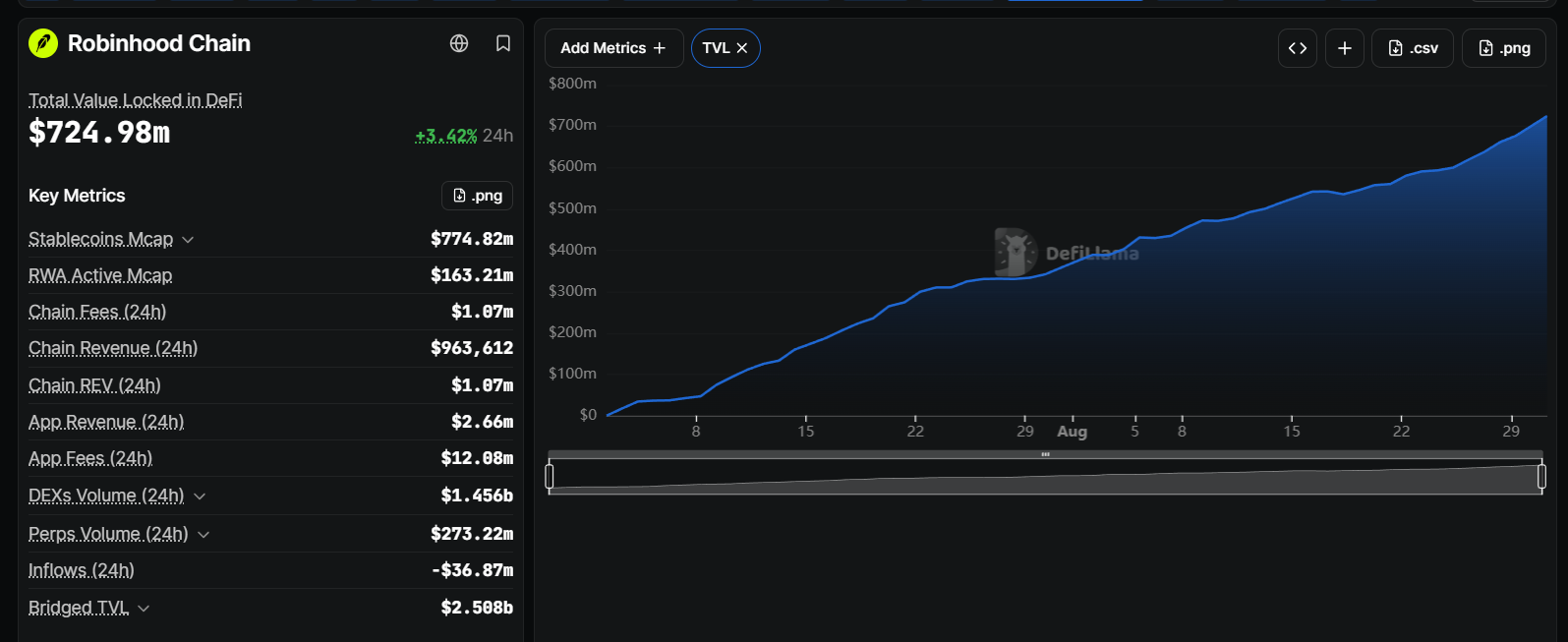Screen dimensions: 1568x642
Task: Click the $2.66m app revenue value
Action: 482,422
